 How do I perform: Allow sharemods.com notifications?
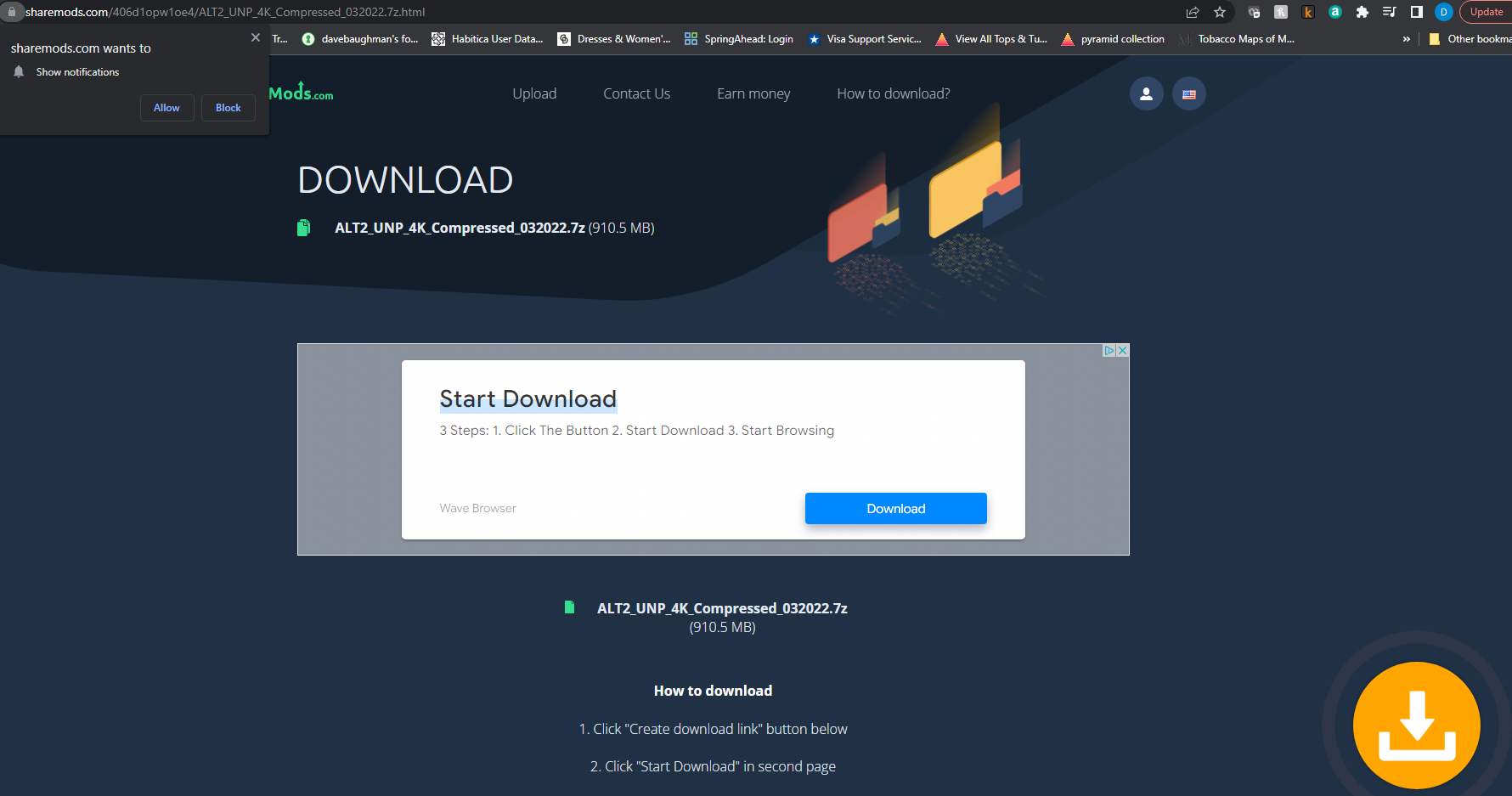(x=166, y=108)
